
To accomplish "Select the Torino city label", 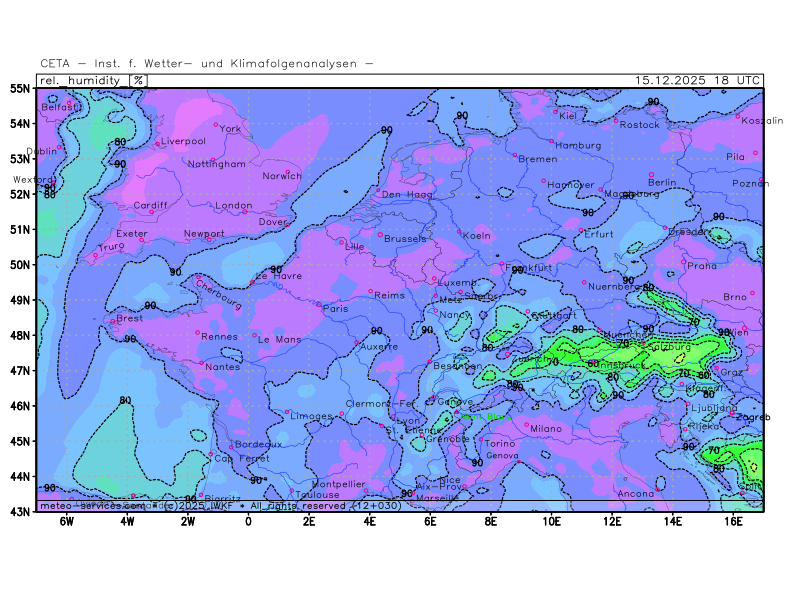I will pyautogui.click(x=499, y=443).
